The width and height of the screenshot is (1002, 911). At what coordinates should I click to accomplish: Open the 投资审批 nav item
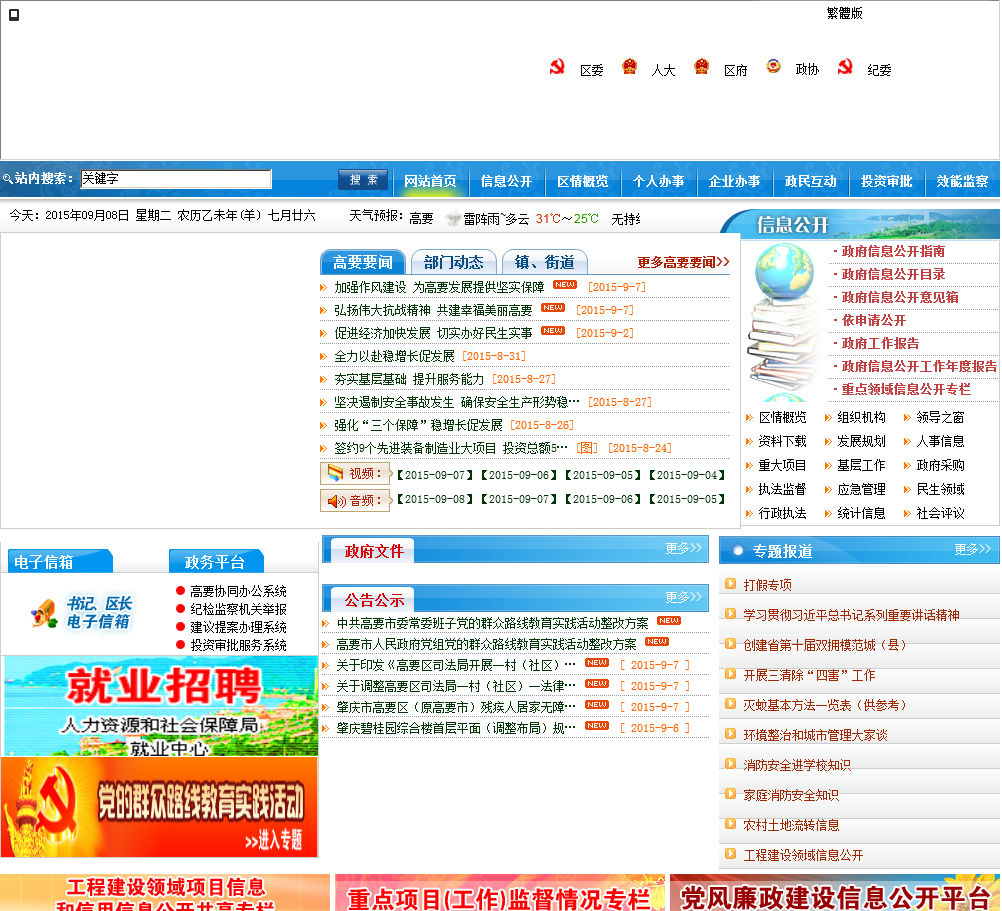pyautogui.click(x=886, y=181)
